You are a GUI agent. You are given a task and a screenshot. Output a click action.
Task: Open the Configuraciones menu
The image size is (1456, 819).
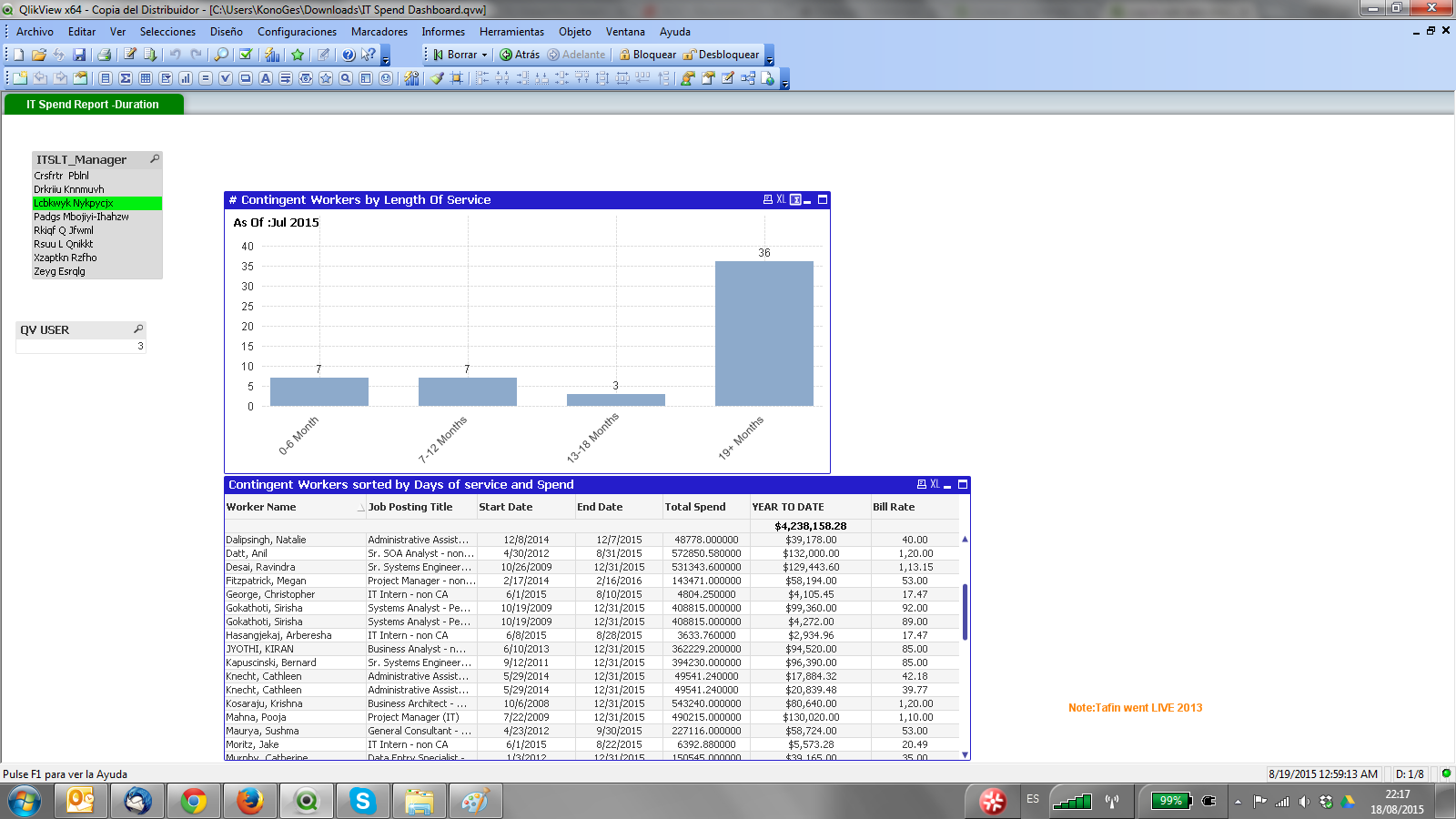(x=297, y=32)
